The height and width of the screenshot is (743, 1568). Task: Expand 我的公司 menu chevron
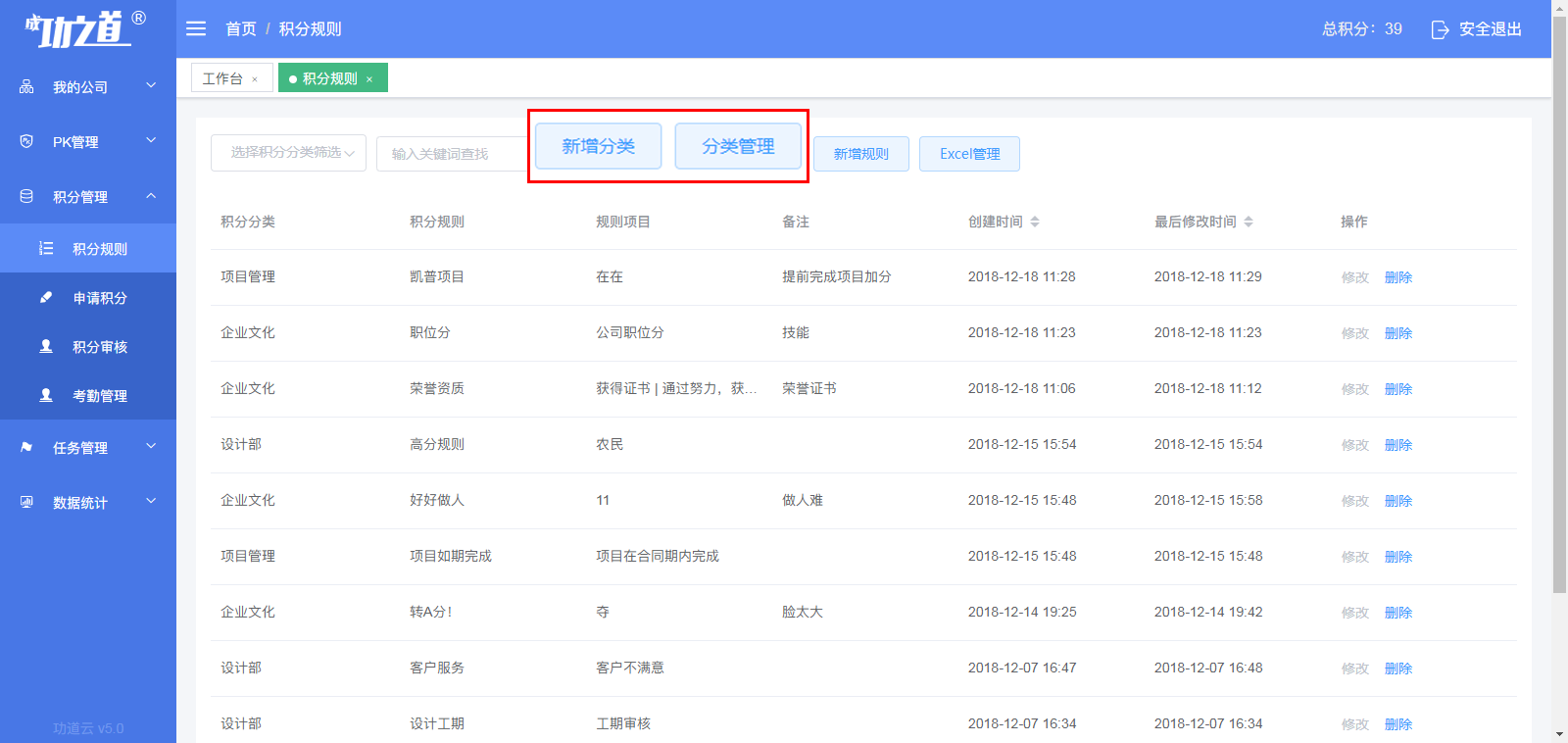click(x=151, y=85)
